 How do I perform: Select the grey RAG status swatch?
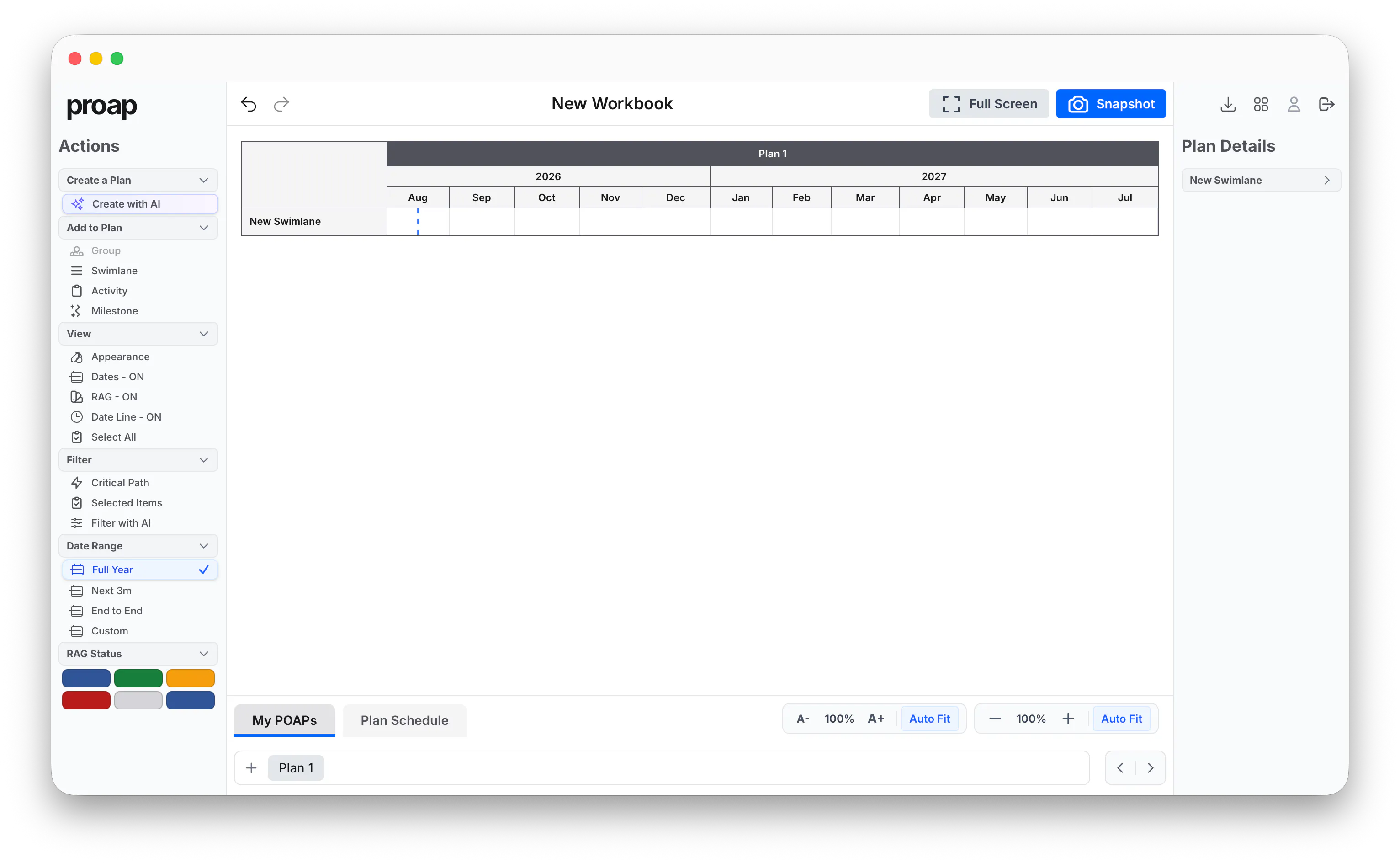pyautogui.click(x=138, y=700)
